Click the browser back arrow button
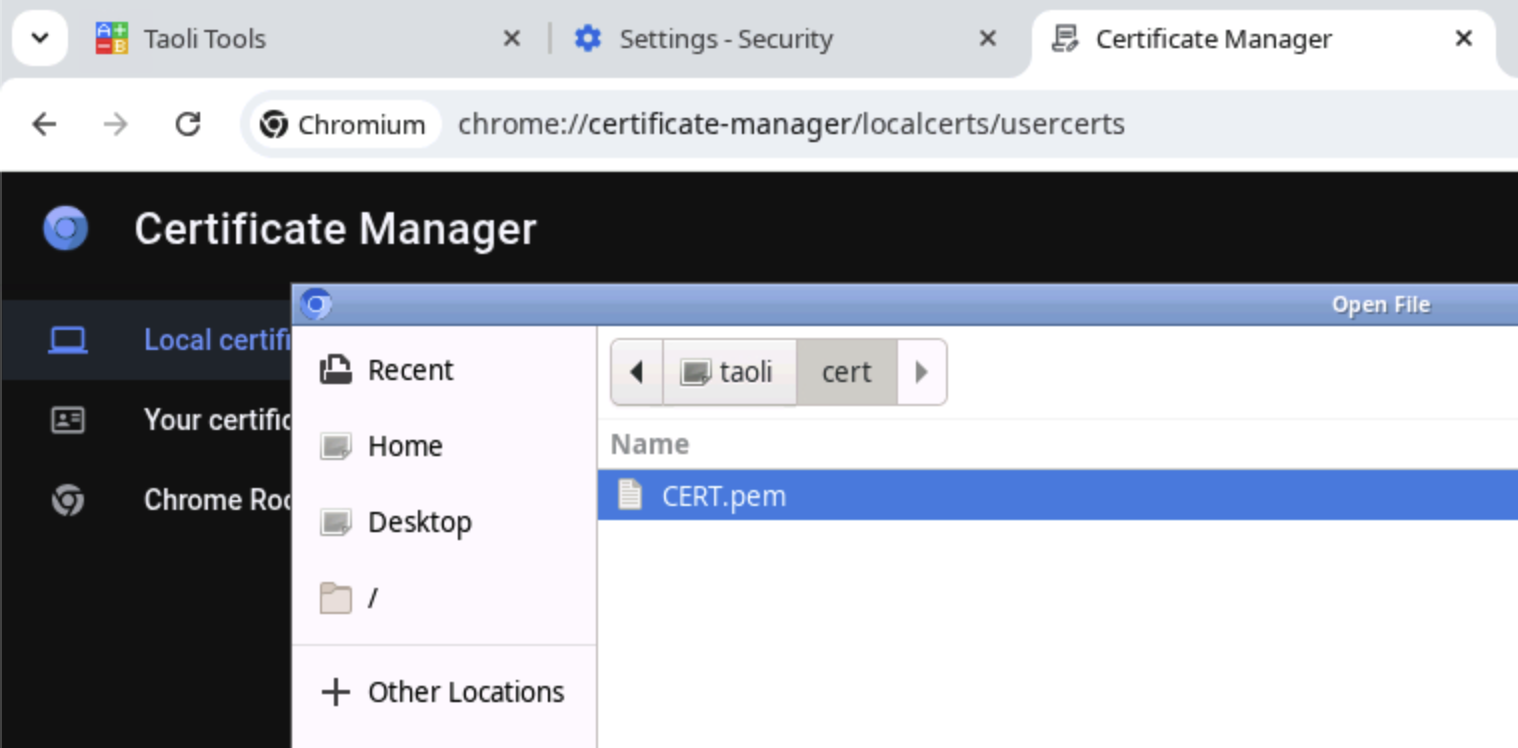This screenshot has height=748, width=1518. (44, 124)
